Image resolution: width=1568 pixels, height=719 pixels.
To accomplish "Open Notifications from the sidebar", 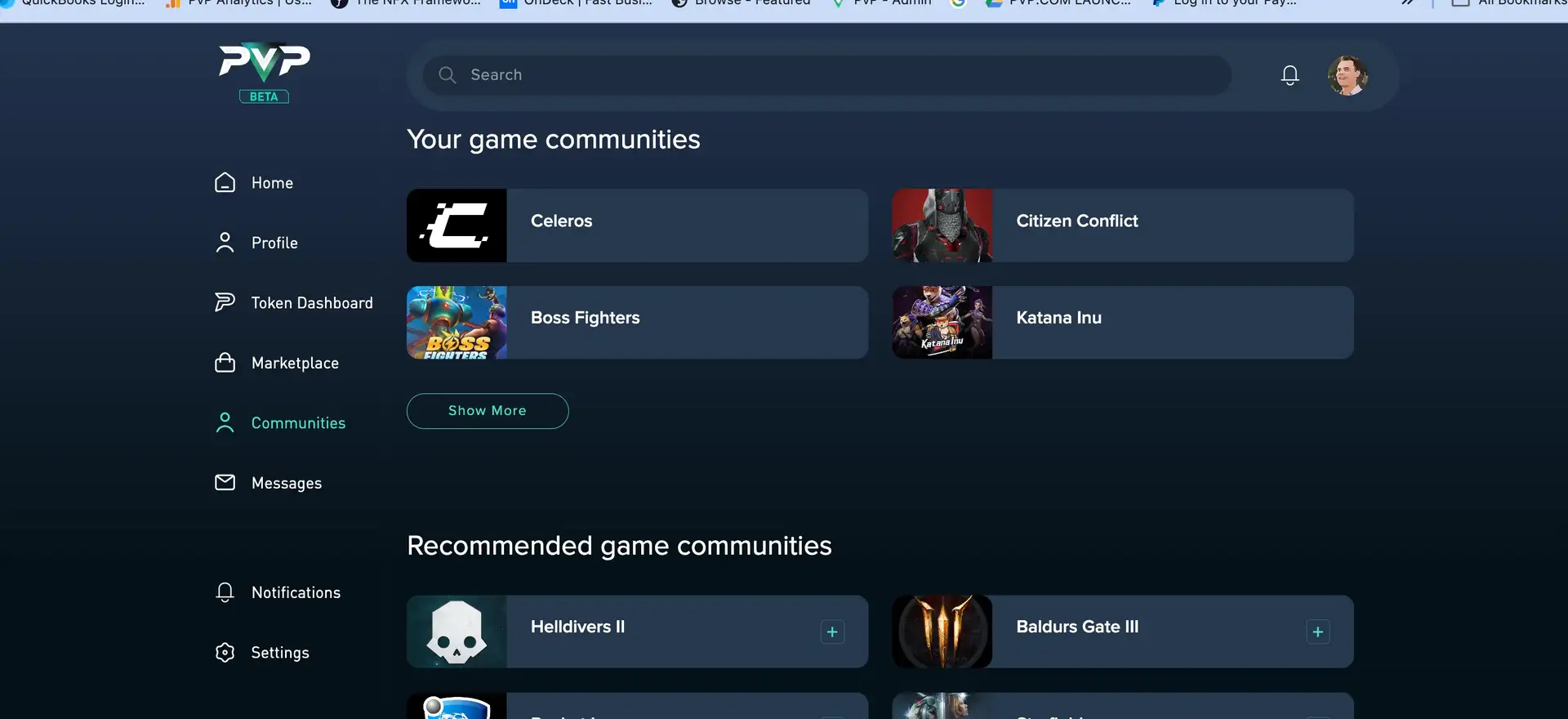I will click(296, 592).
